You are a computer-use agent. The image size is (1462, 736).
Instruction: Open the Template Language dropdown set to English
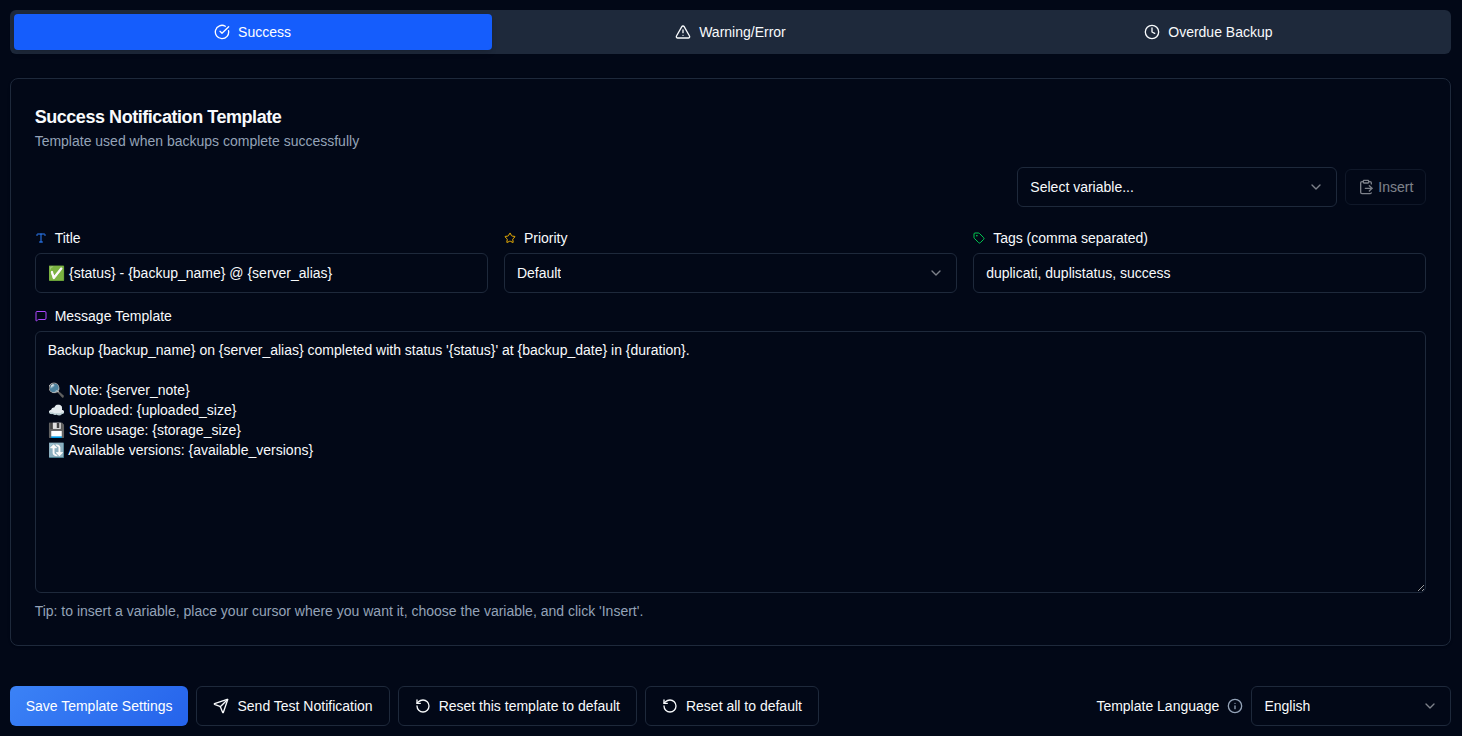(1350, 706)
